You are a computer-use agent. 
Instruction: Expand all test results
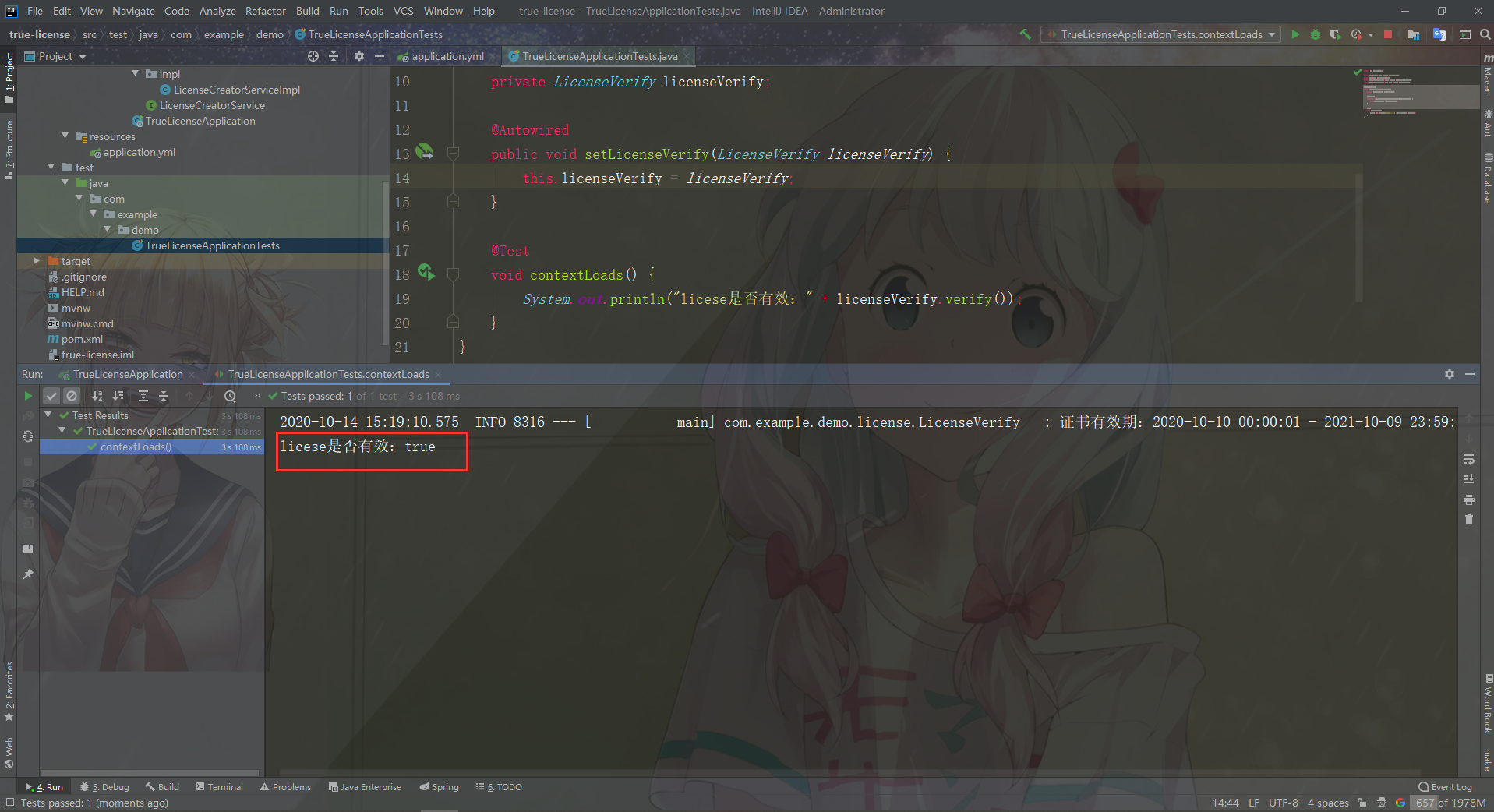[x=143, y=396]
